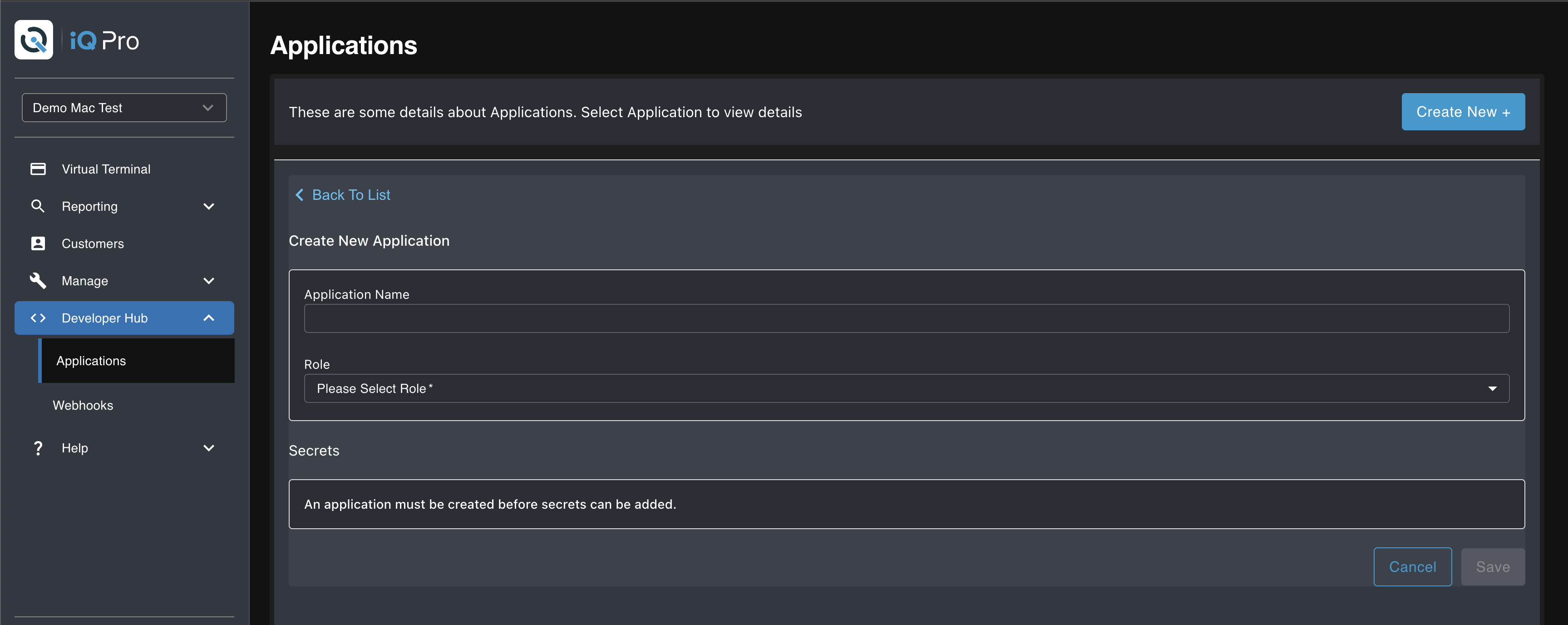This screenshot has height=625, width=1568.
Task: Click the iQ Pro logo icon
Action: (34, 40)
